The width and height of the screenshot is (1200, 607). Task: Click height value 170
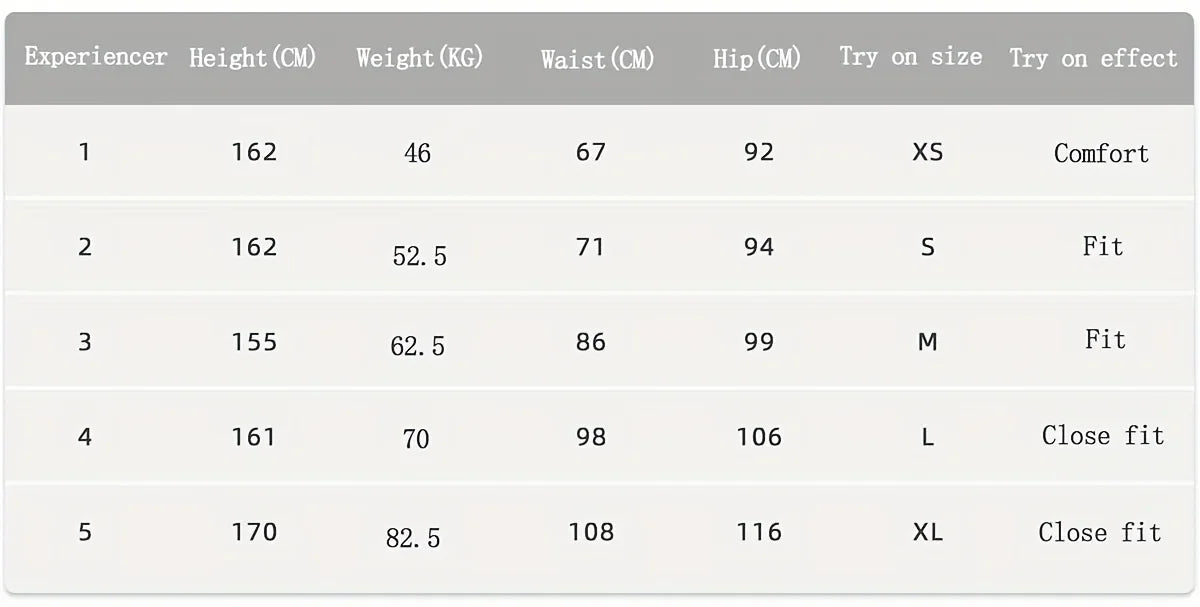tap(254, 532)
